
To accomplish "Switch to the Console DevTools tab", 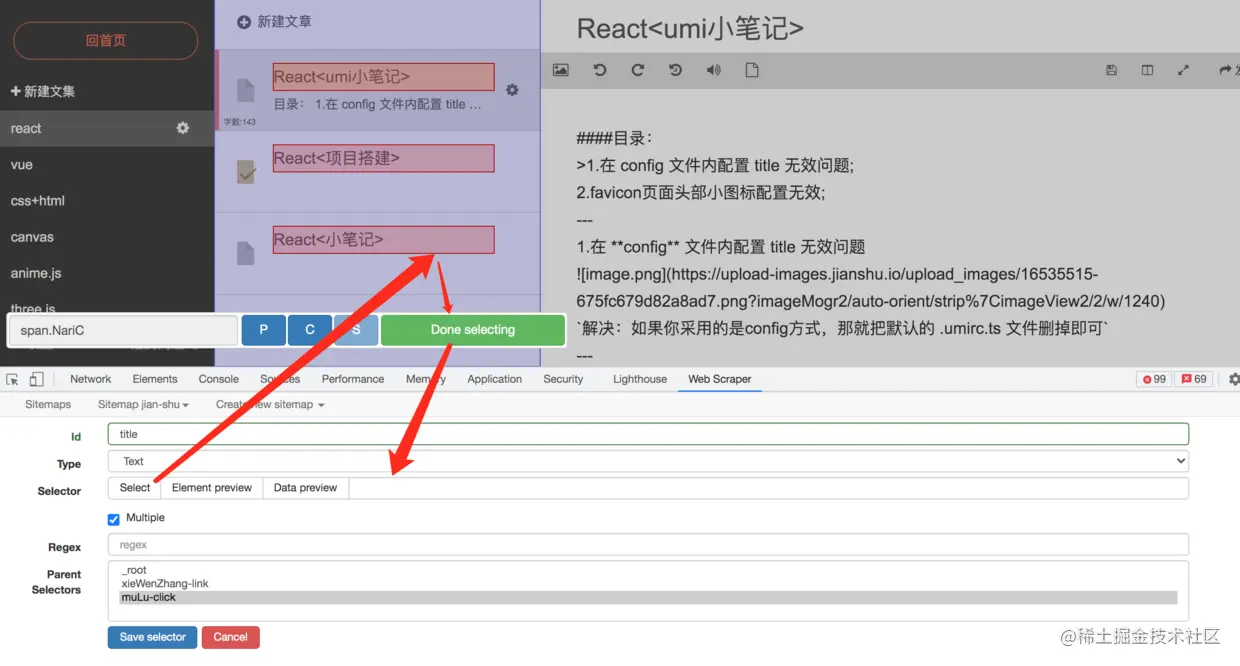I will [x=219, y=379].
